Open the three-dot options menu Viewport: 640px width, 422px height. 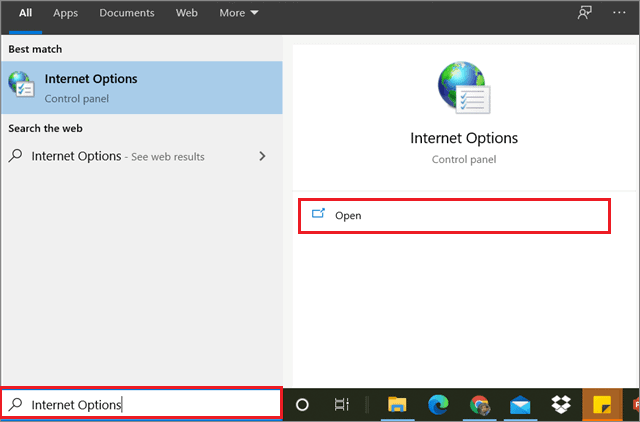coord(619,13)
